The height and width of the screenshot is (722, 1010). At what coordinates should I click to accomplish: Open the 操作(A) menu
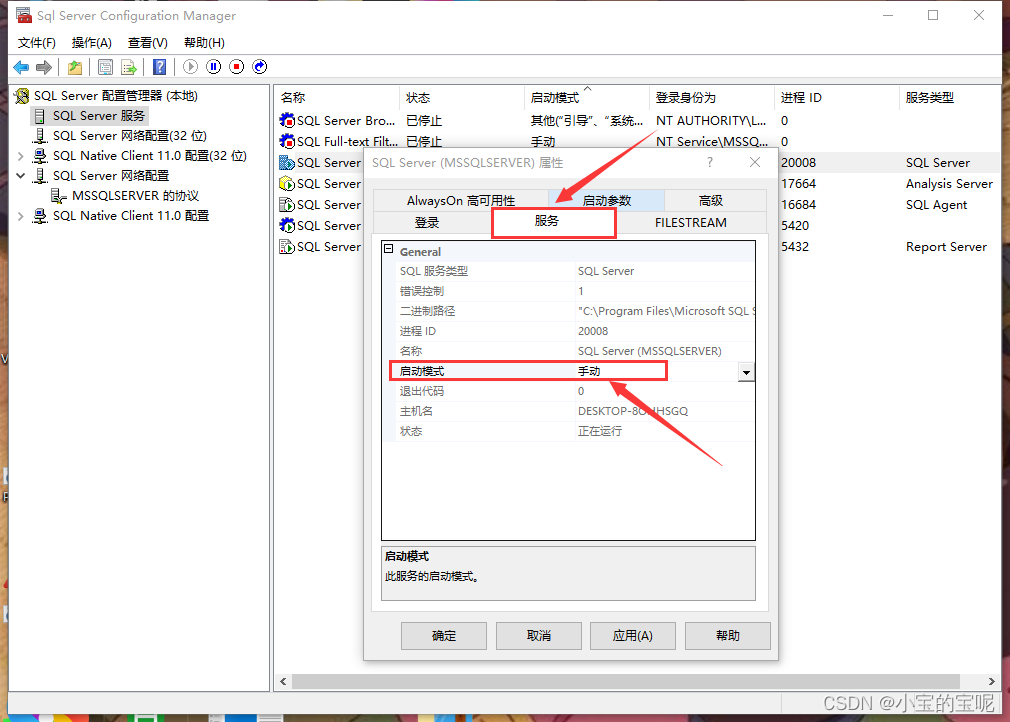pos(91,43)
